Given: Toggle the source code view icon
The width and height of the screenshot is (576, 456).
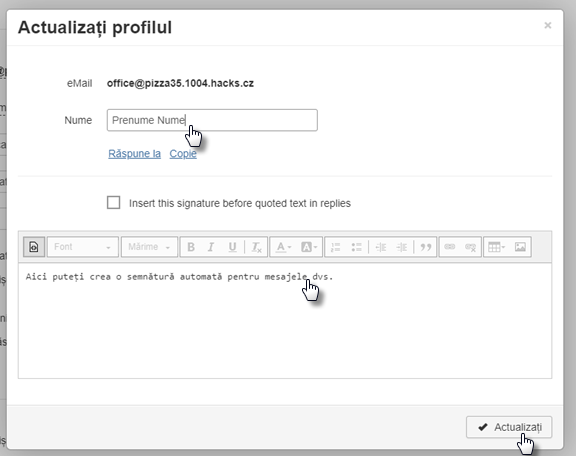Looking at the screenshot, I should [x=34, y=247].
